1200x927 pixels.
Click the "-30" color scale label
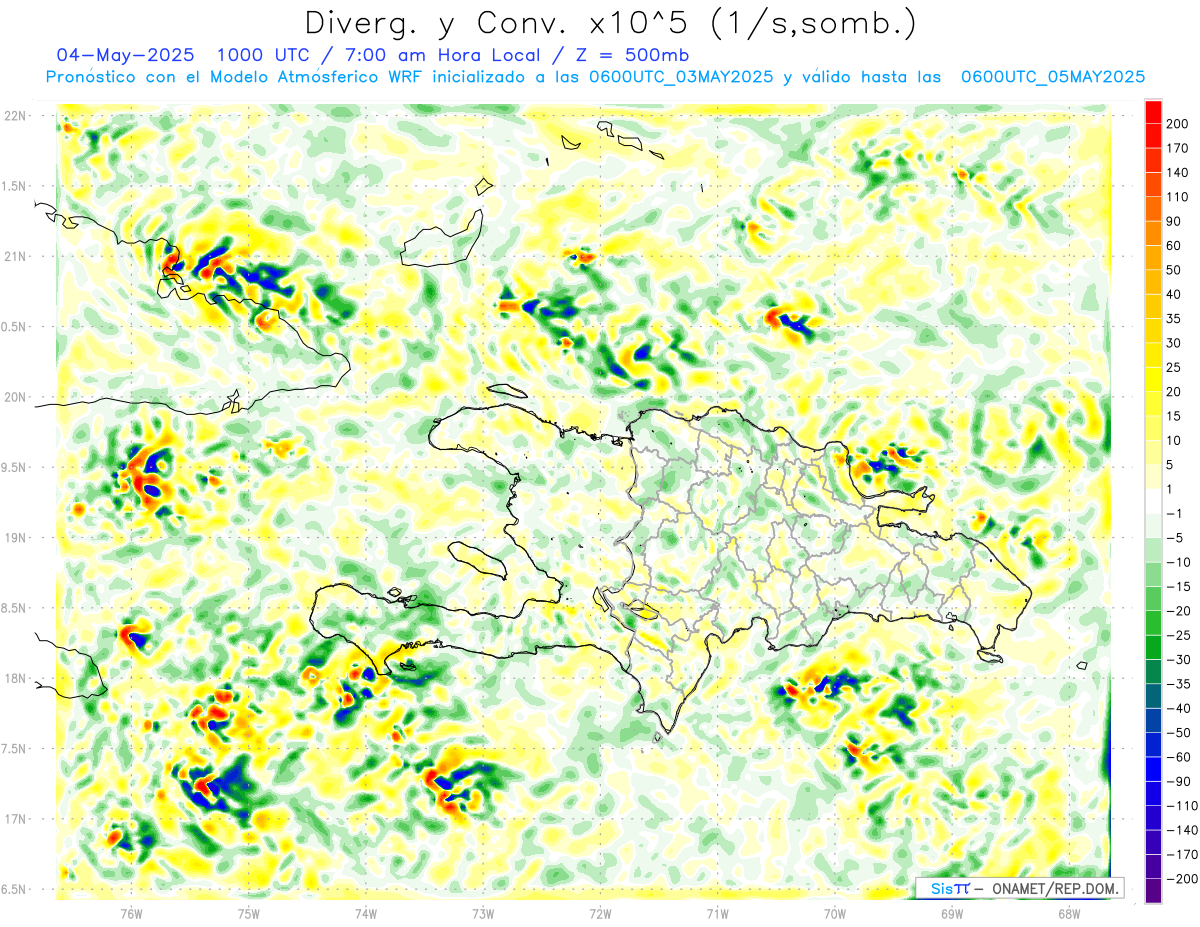pyautogui.click(x=1180, y=660)
